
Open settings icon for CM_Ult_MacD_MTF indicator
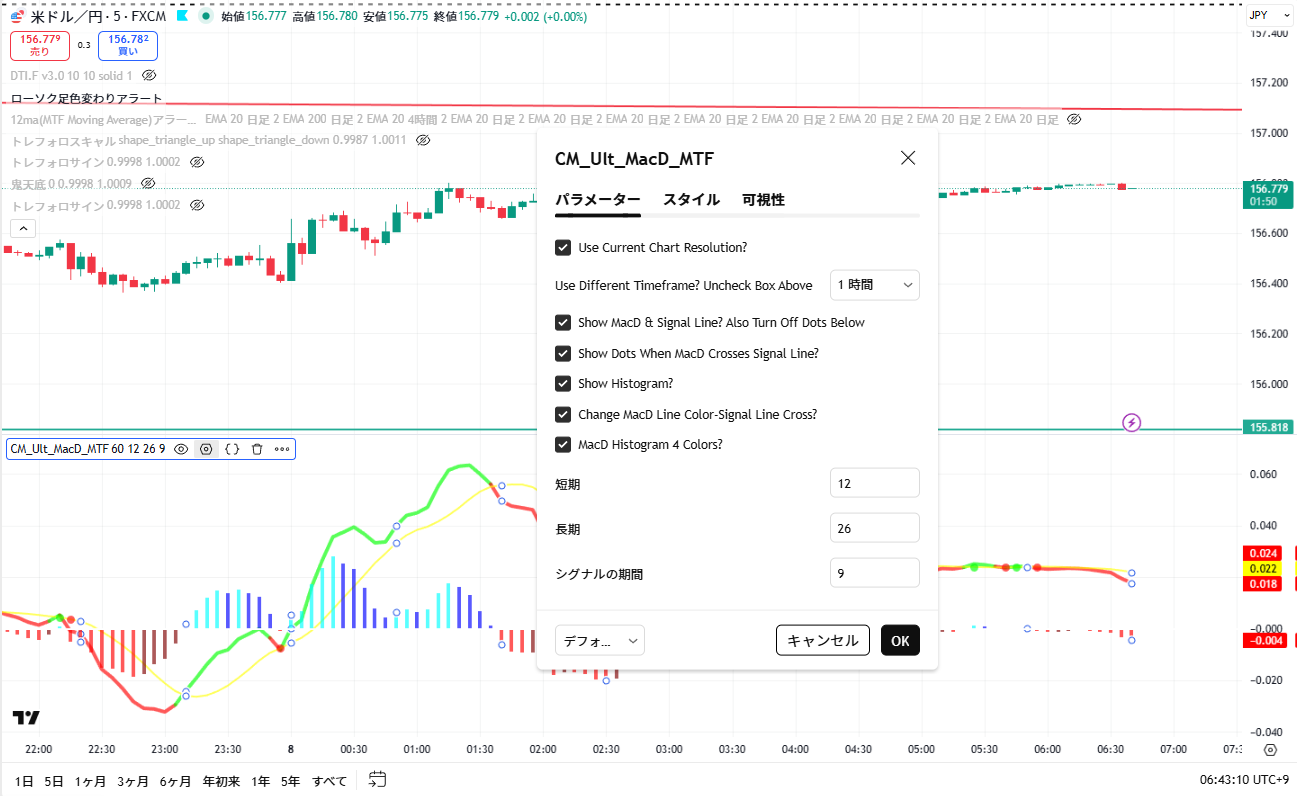tap(206, 450)
